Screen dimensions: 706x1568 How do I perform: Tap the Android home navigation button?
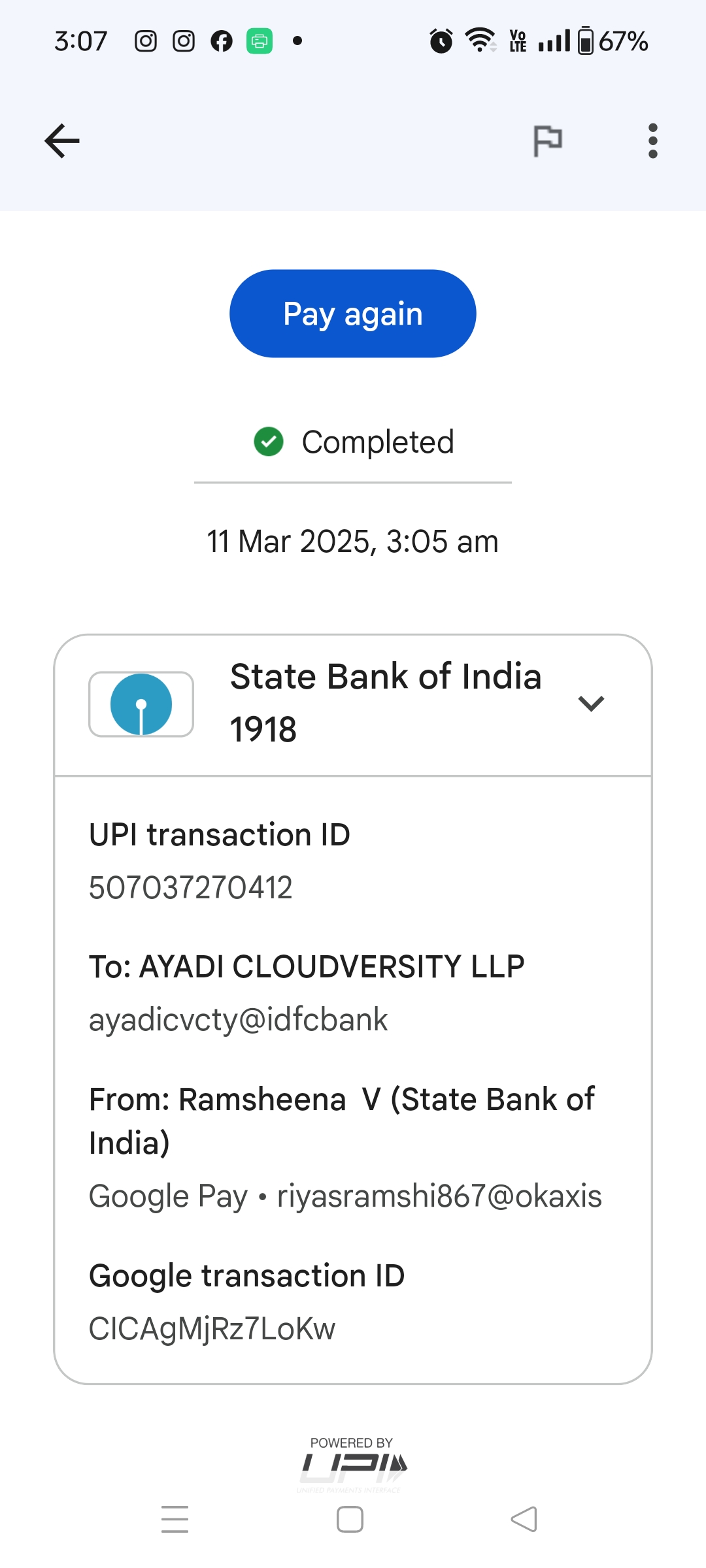350,1519
